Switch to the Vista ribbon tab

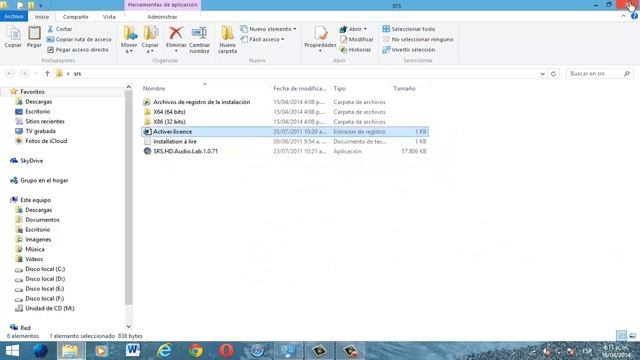click(x=109, y=17)
